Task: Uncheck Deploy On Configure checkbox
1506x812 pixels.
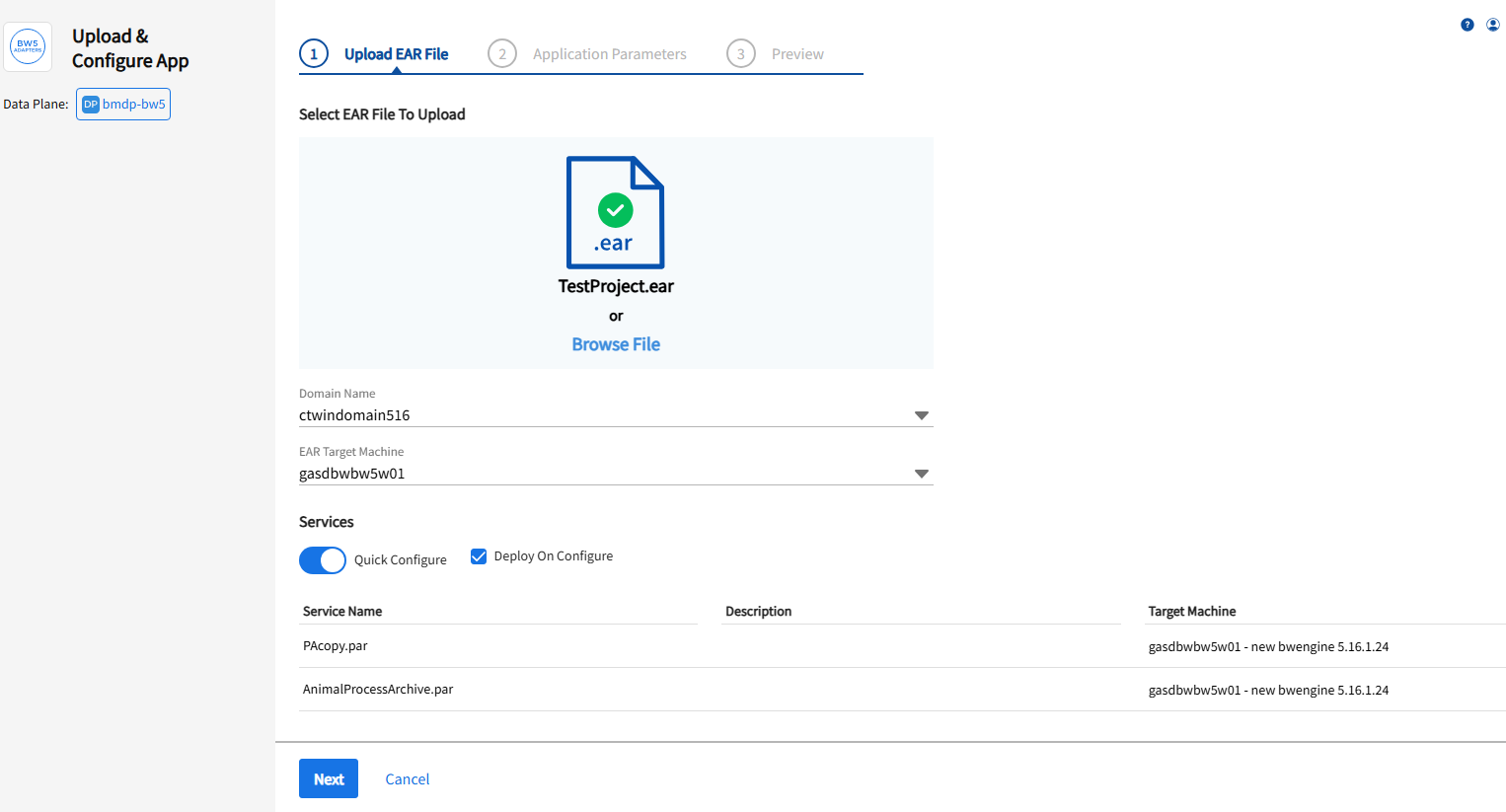Action: [x=479, y=556]
